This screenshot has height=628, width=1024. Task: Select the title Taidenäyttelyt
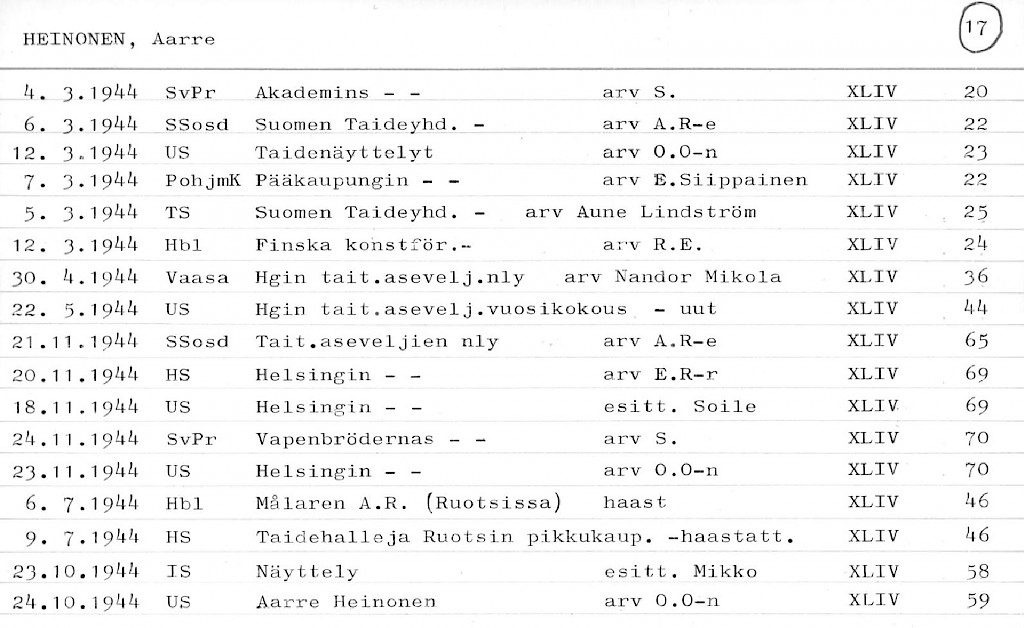[344, 154]
